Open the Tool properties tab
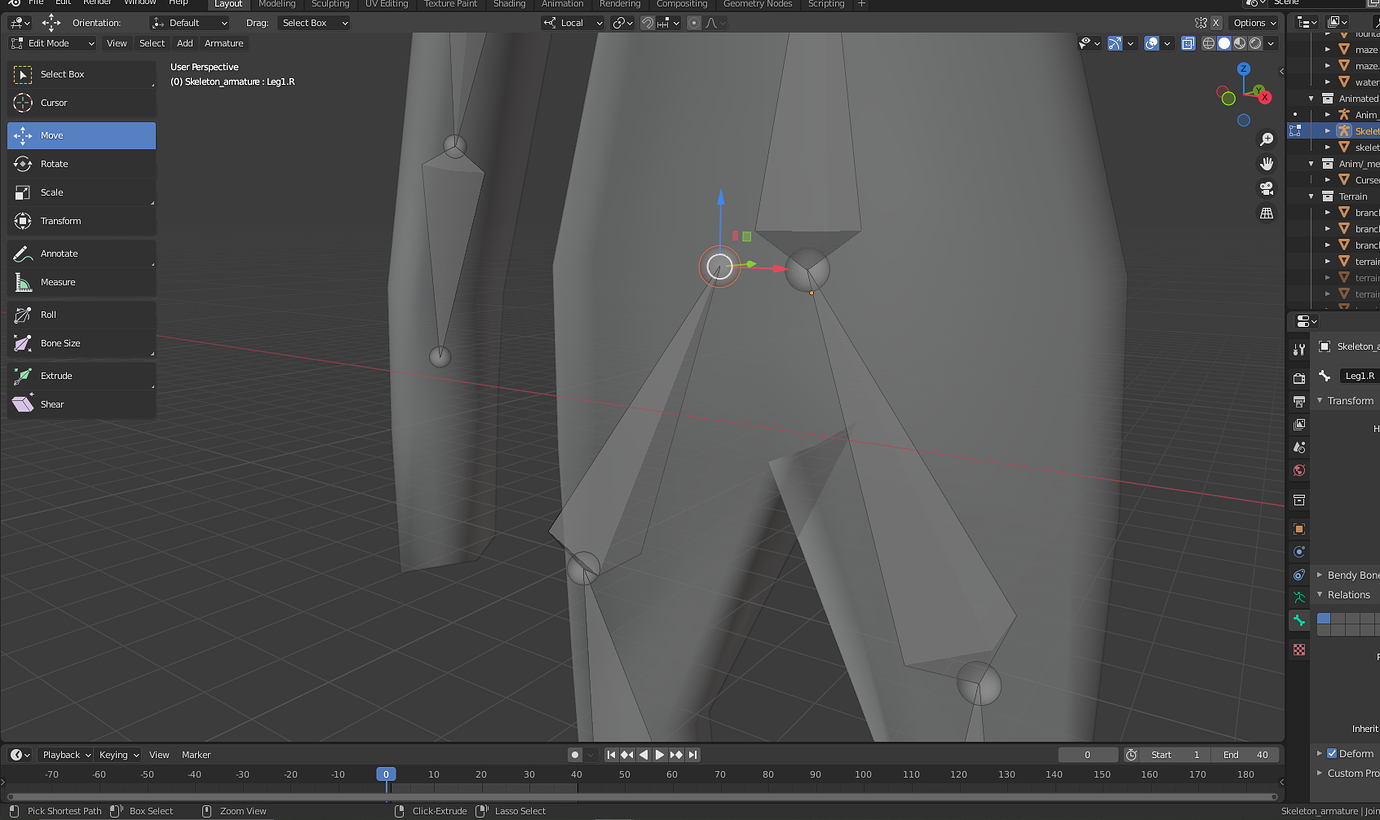Image resolution: width=1380 pixels, height=820 pixels. coord(1299,349)
